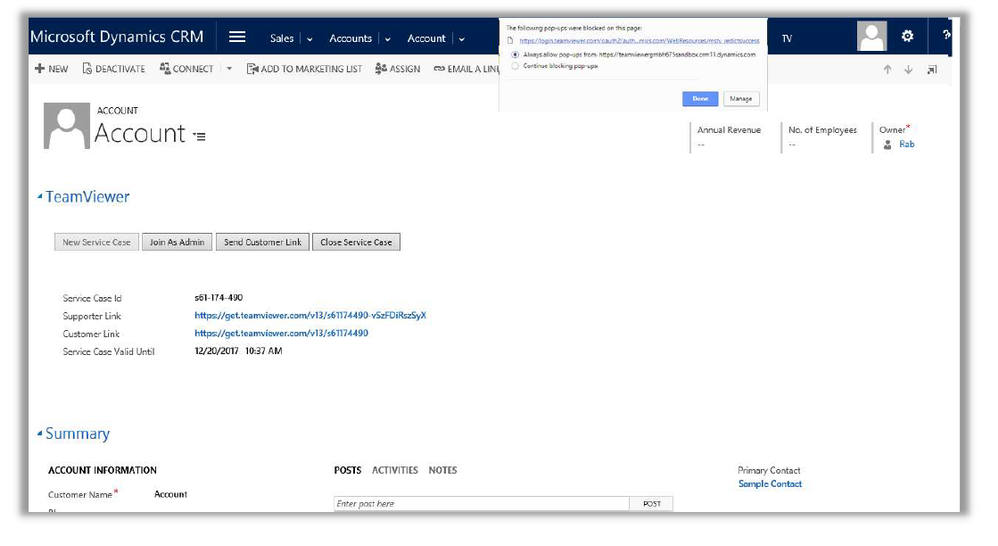Click DEACTIVATE in the command bar
The image size is (998, 546).
click(113, 69)
